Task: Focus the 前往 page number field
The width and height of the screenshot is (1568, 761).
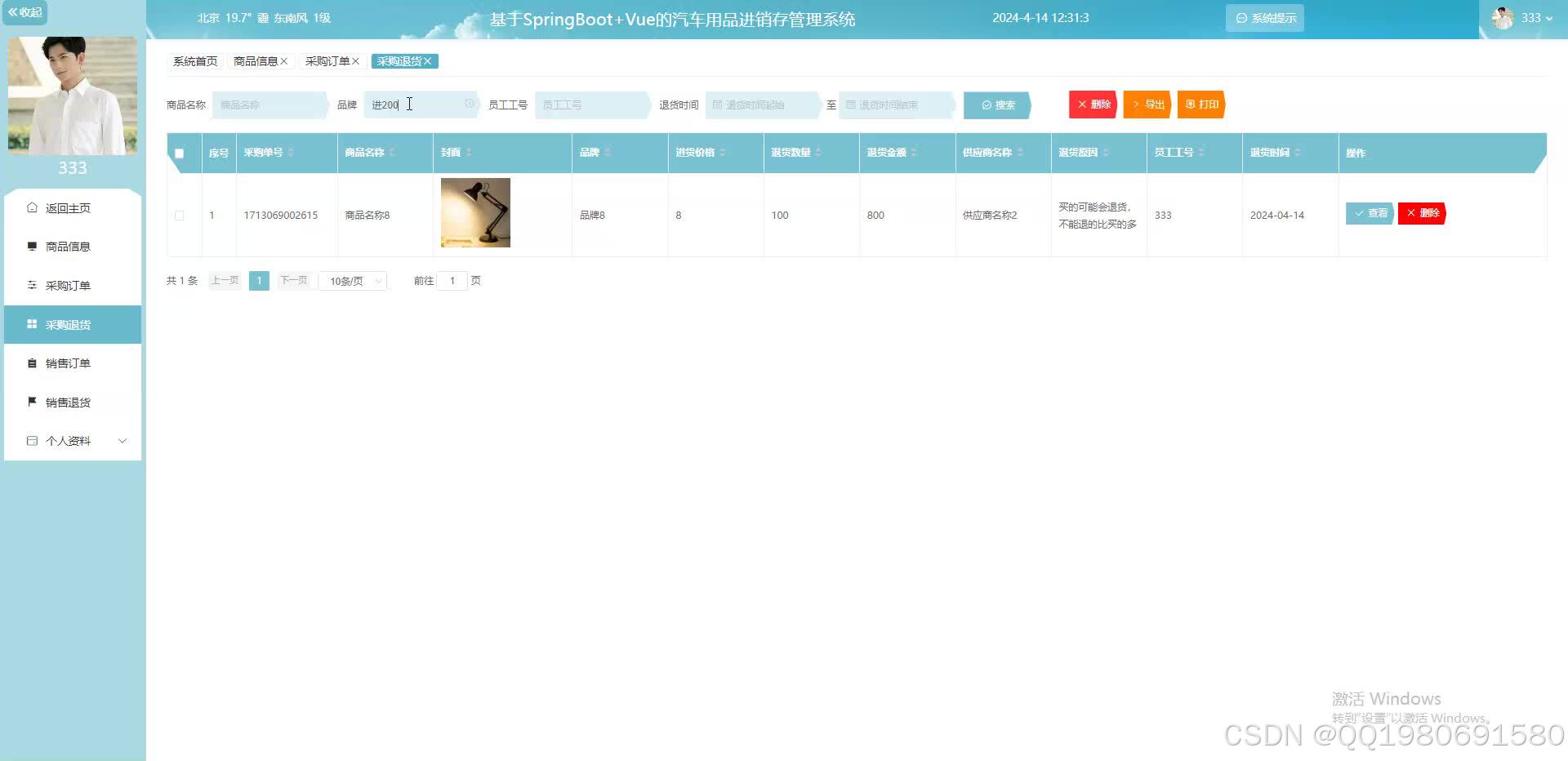Action: pyautogui.click(x=452, y=281)
